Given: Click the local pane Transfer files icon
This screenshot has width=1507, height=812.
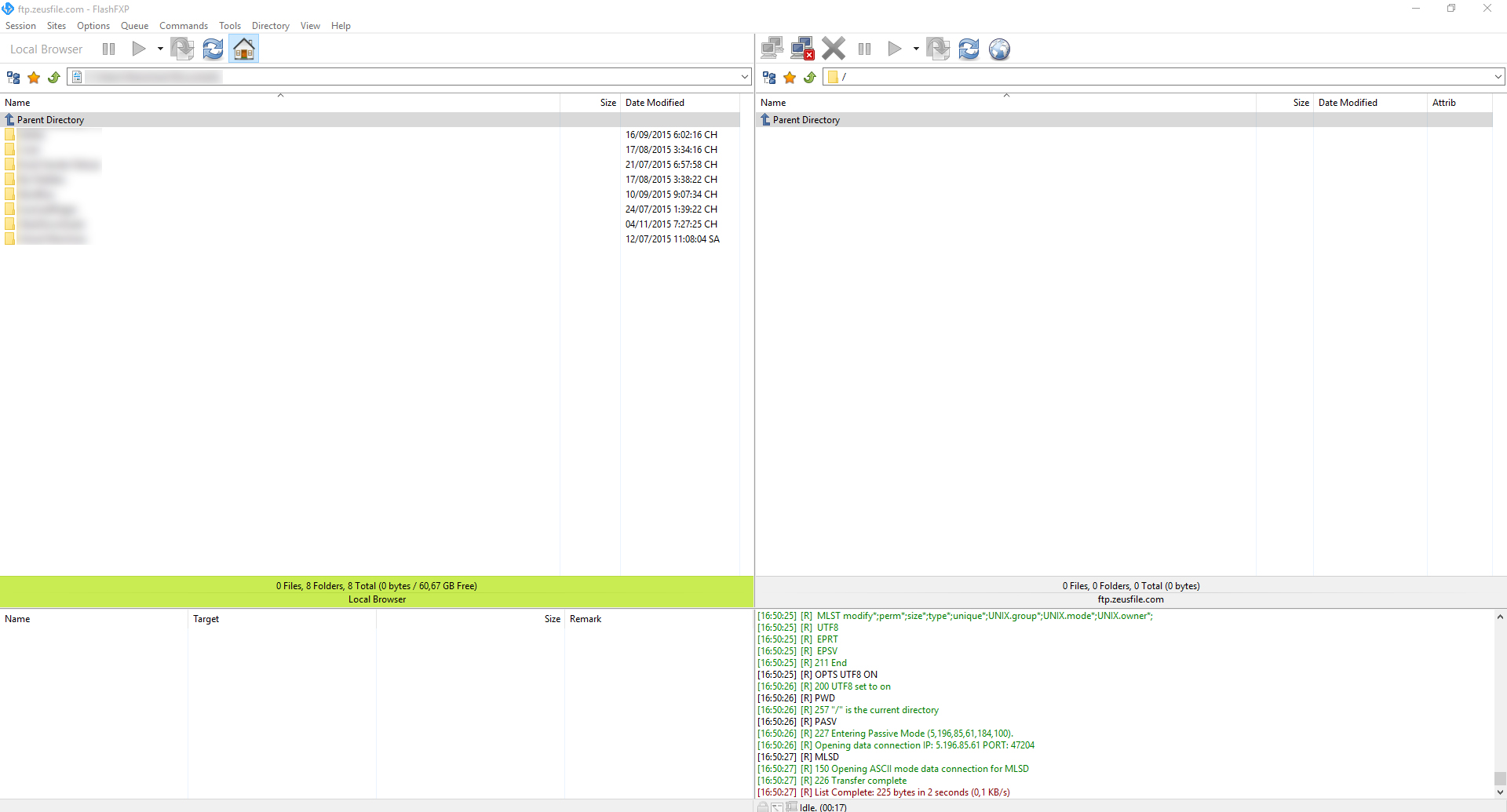Looking at the screenshot, I should pos(182,49).
